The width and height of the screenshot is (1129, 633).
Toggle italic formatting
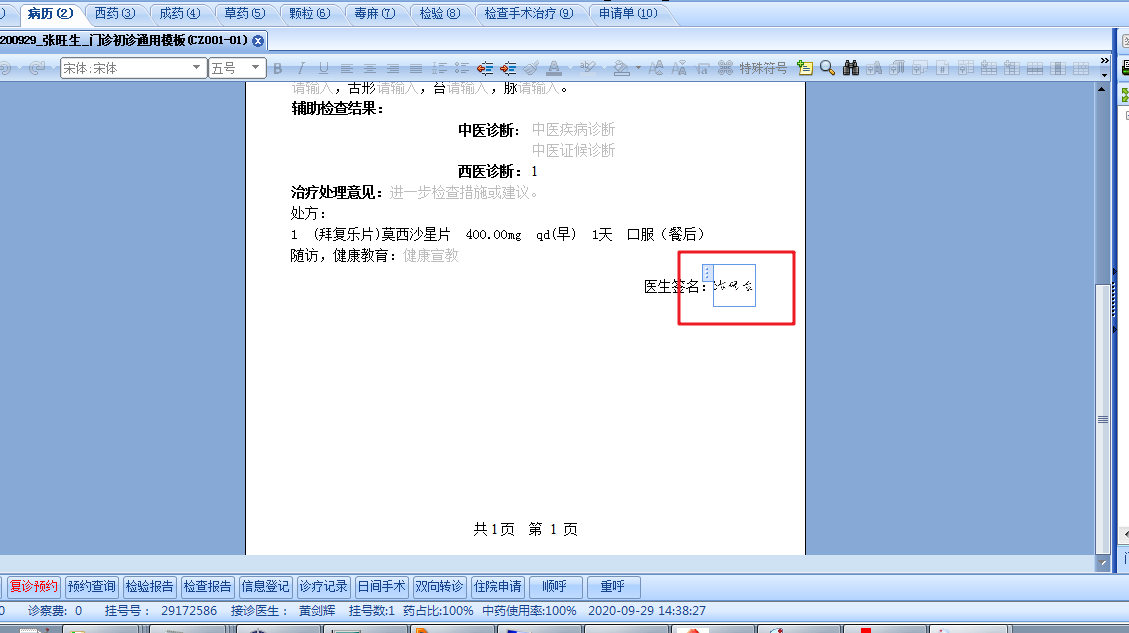tap(301, 68)
